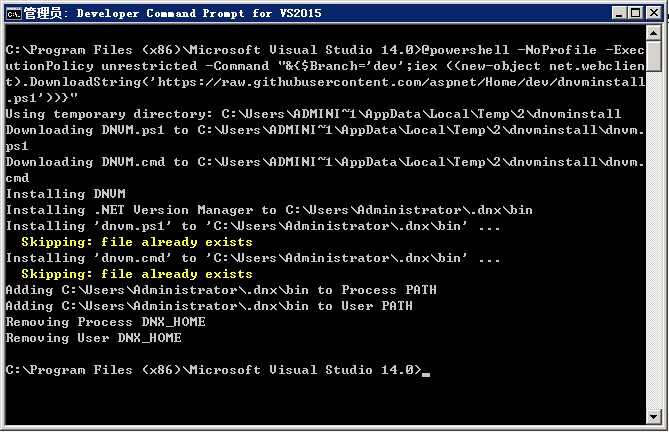Image resolution: width=669 pixels, height=432 pixels.
Task: Click the Installing DNVM output line
Action: (66, 194)
